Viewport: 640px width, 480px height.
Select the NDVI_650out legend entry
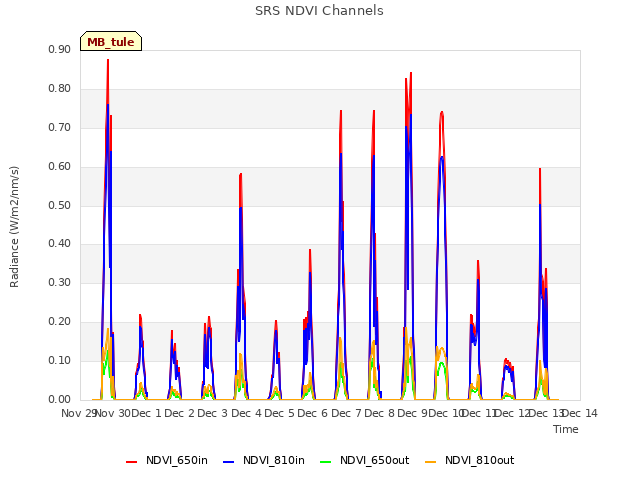(364, 460)
